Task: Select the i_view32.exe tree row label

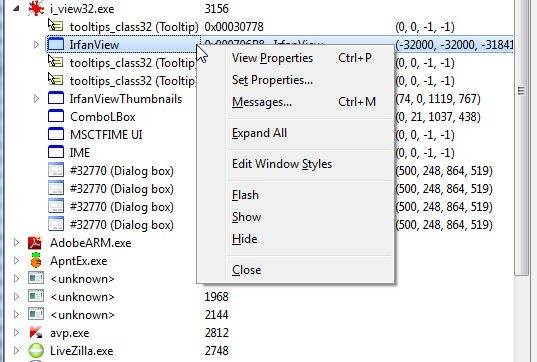Action: click(x=82, y=9)
